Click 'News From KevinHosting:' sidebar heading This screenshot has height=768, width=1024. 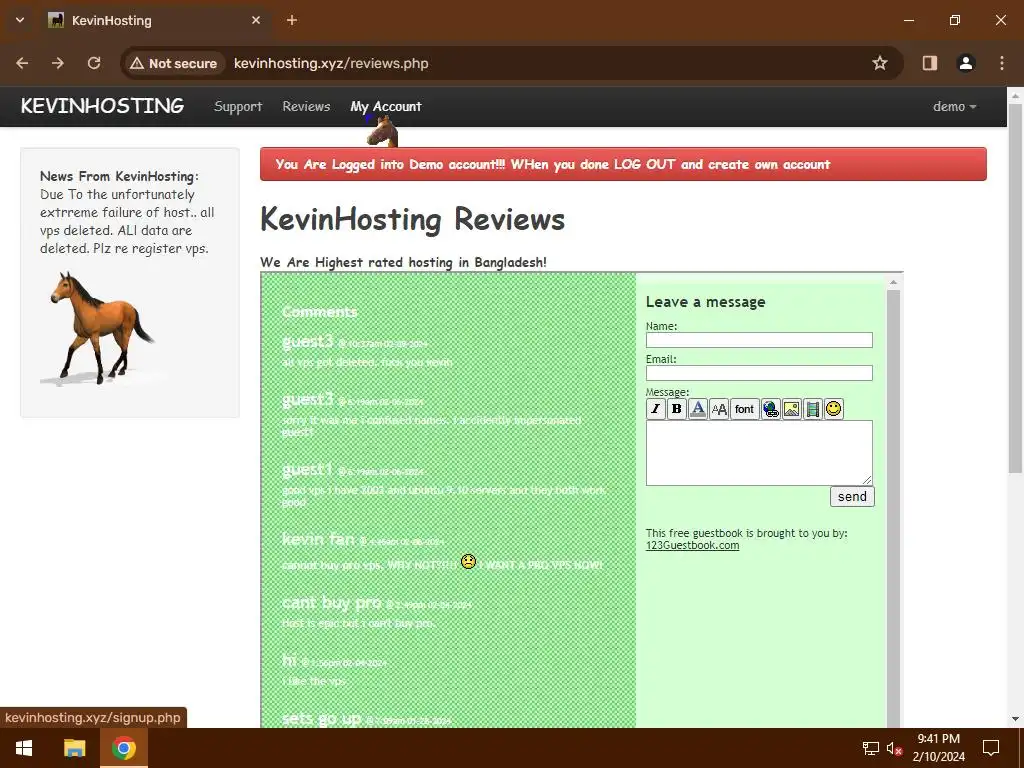pyautogui.click(x=120, y=176)
